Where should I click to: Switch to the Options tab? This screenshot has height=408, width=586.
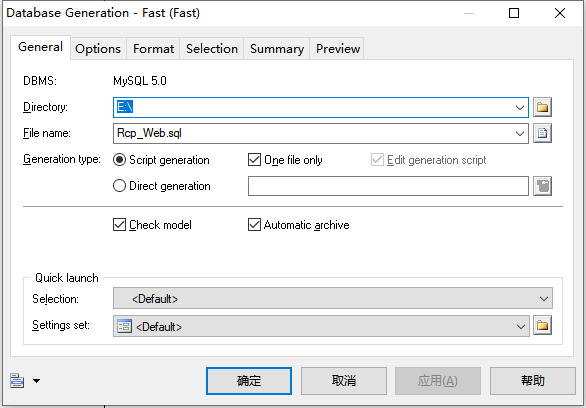98,49
